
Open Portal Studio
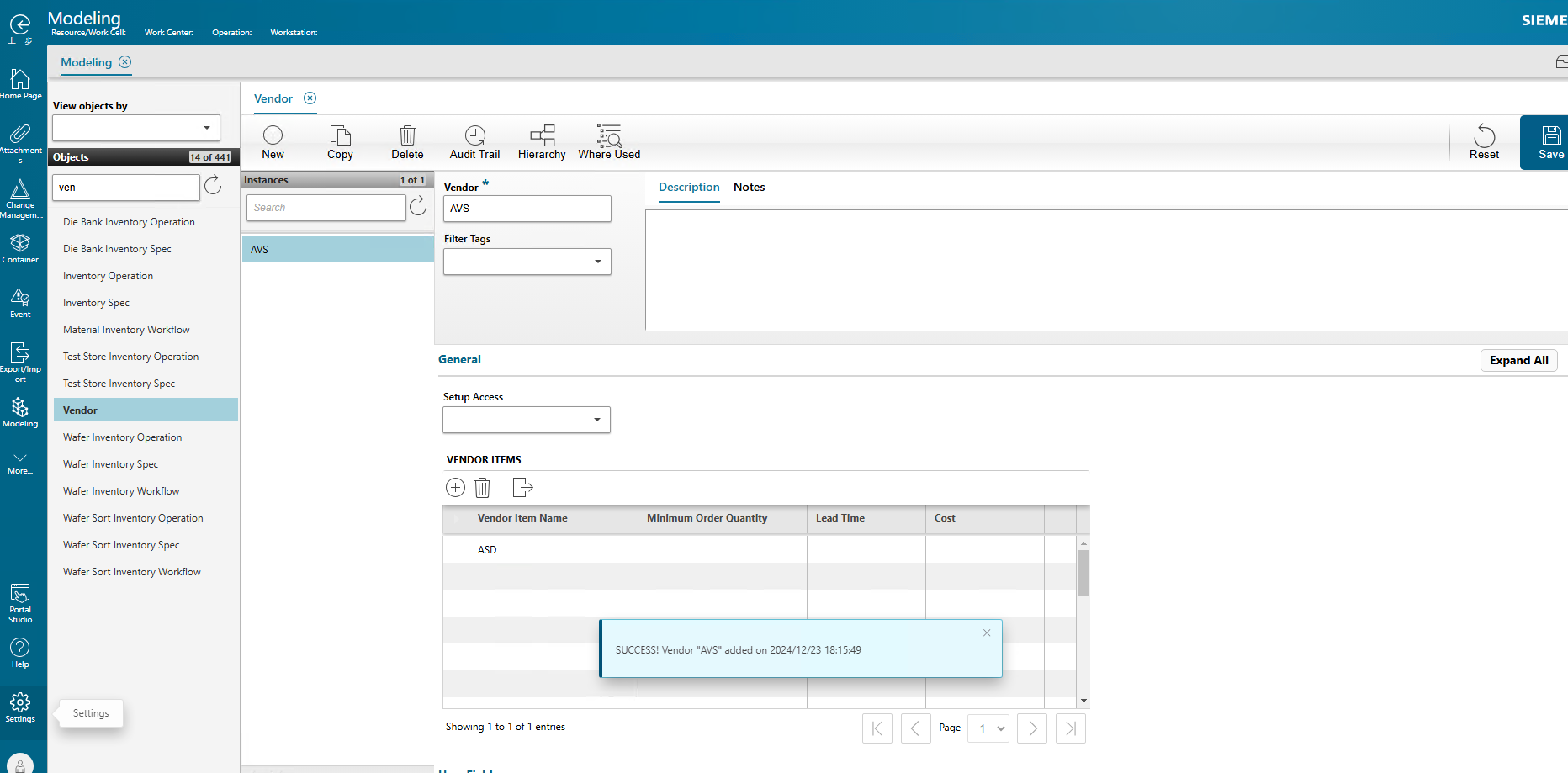(x=20, y=603)
